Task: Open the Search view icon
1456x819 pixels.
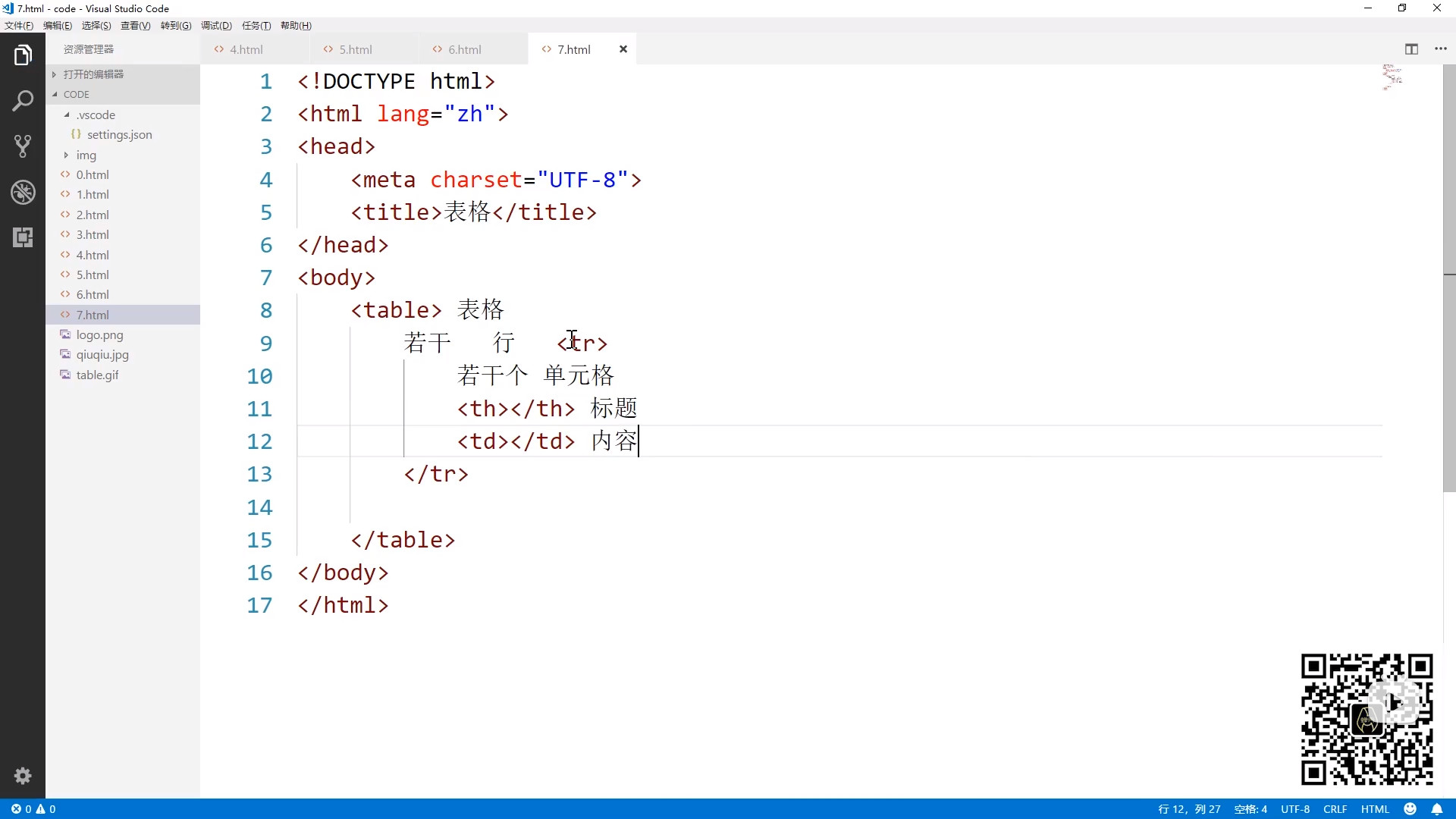Action: tap(23, 101)
